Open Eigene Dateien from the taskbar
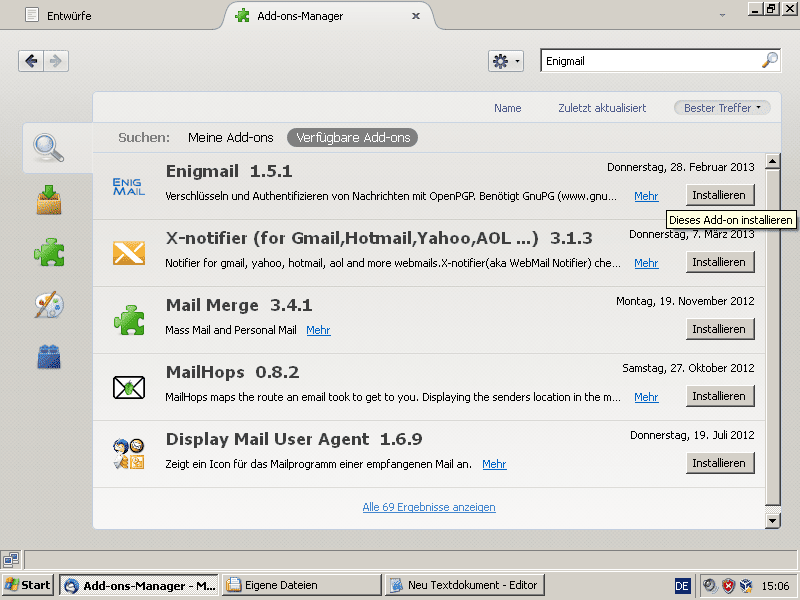 point(300,585)
